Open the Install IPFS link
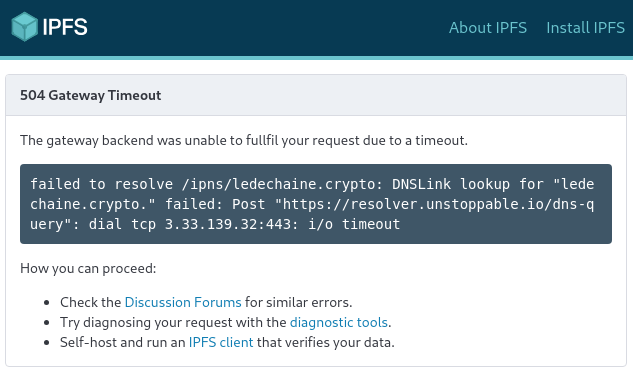 585,28
